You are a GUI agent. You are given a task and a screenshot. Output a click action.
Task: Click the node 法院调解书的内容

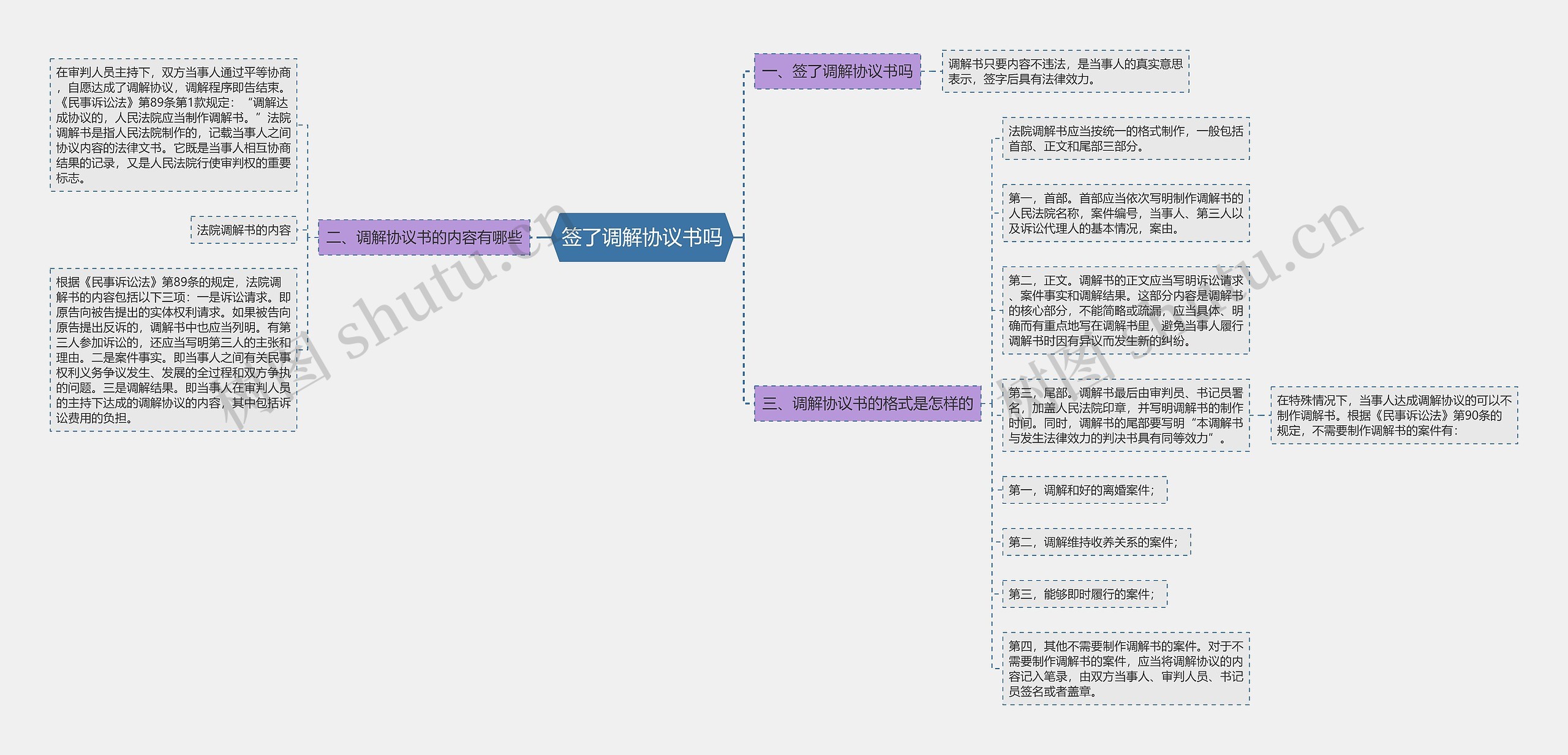click(244, 230)
